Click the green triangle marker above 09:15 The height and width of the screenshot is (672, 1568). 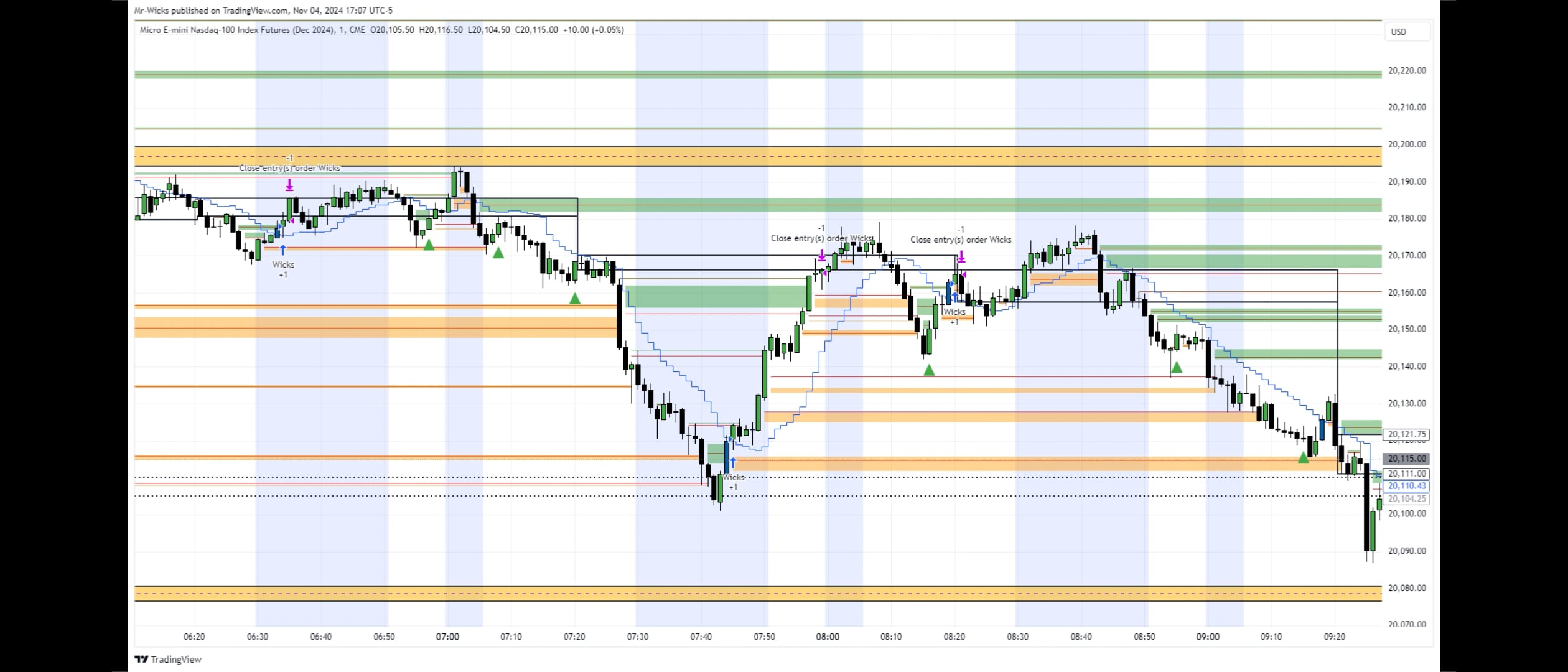coord(1304,457)
